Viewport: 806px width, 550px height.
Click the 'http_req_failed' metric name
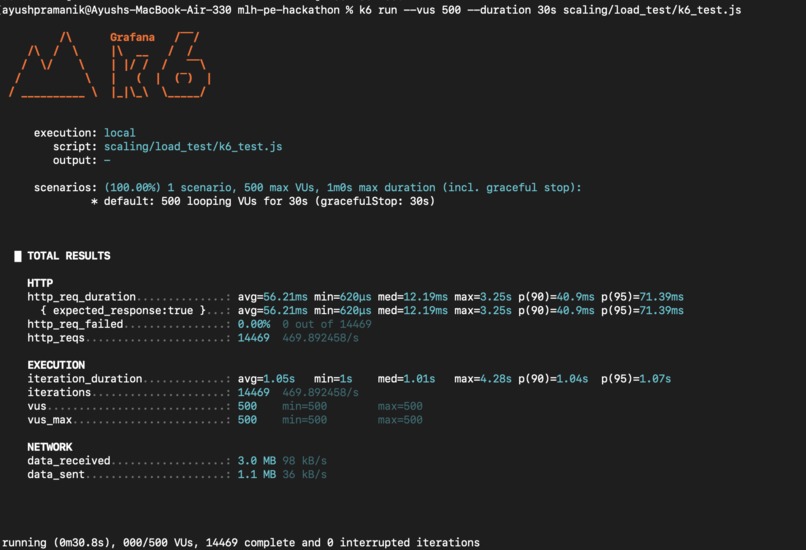pyautogui.click(x=75, y=324)
